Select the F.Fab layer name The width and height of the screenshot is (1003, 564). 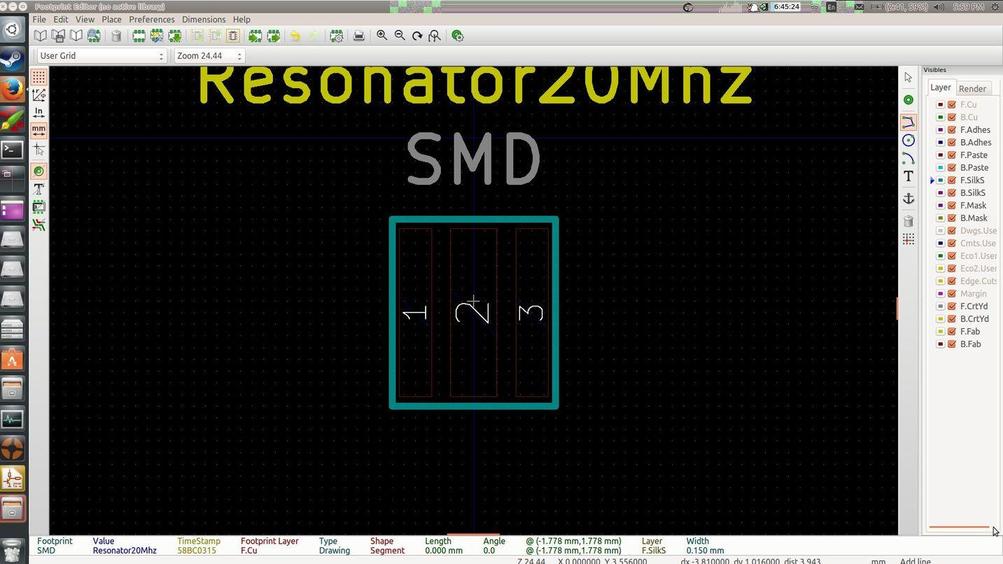coord(970,331)
